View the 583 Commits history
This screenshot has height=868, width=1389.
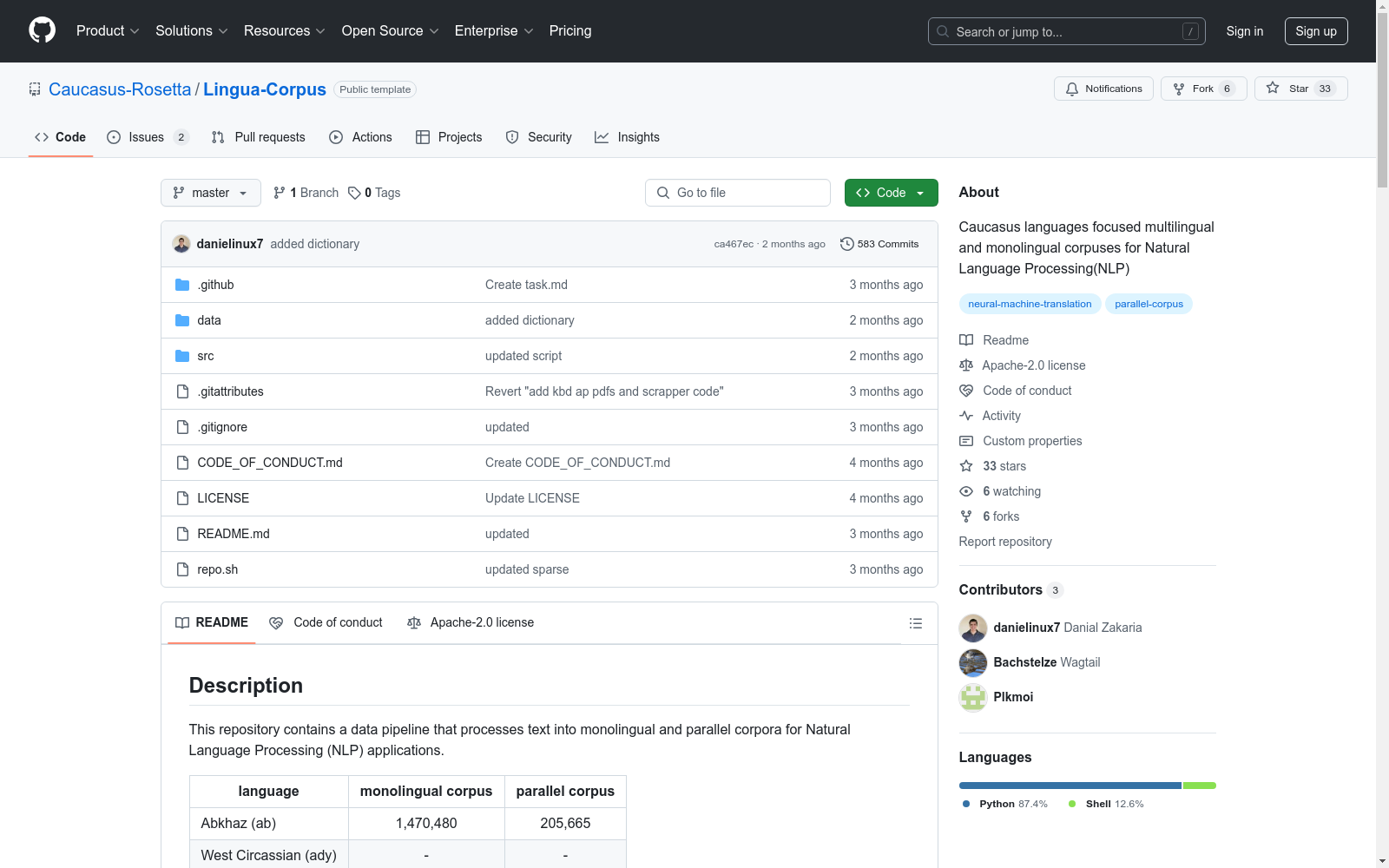879,244
